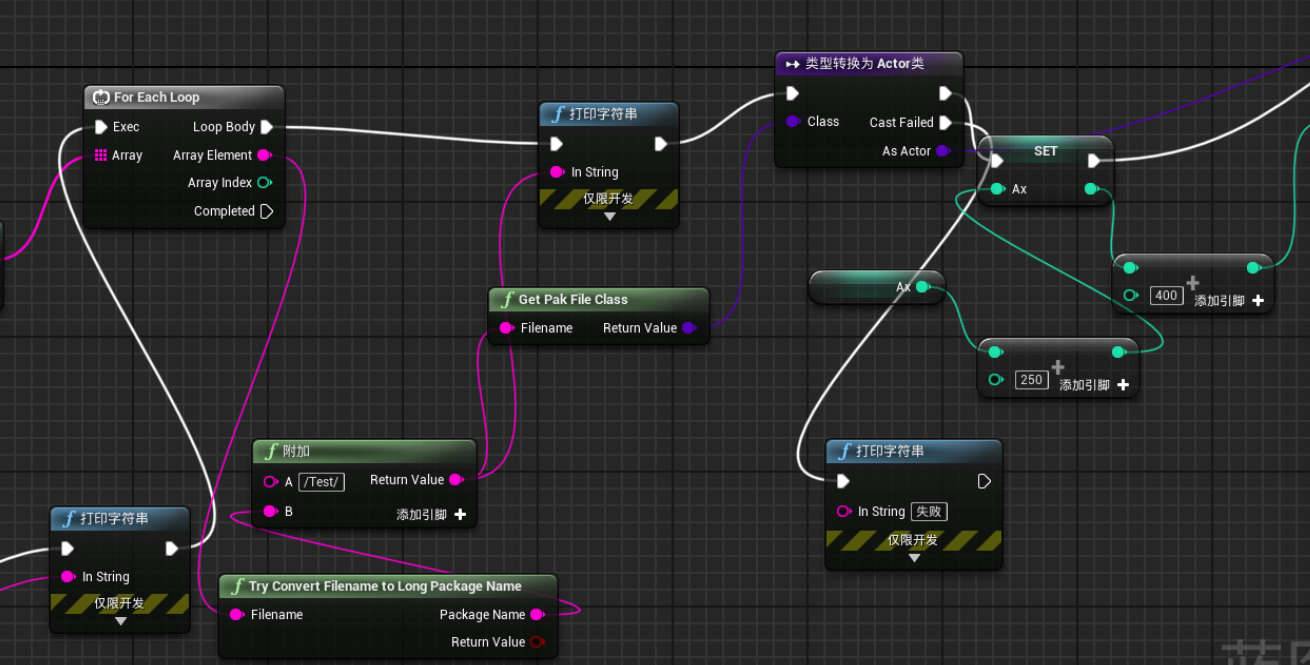Add a pin on the addition node with 400
1310x665 pixels.
tap(1257, 300)
